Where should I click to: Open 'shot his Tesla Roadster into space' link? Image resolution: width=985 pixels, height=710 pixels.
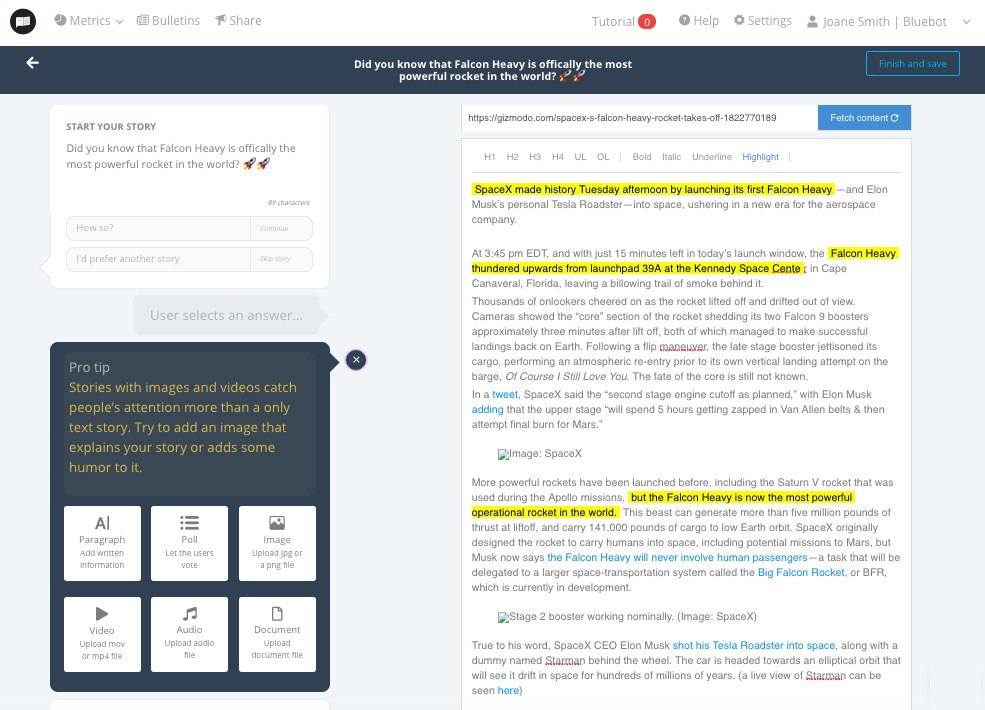tap(754, 645)
